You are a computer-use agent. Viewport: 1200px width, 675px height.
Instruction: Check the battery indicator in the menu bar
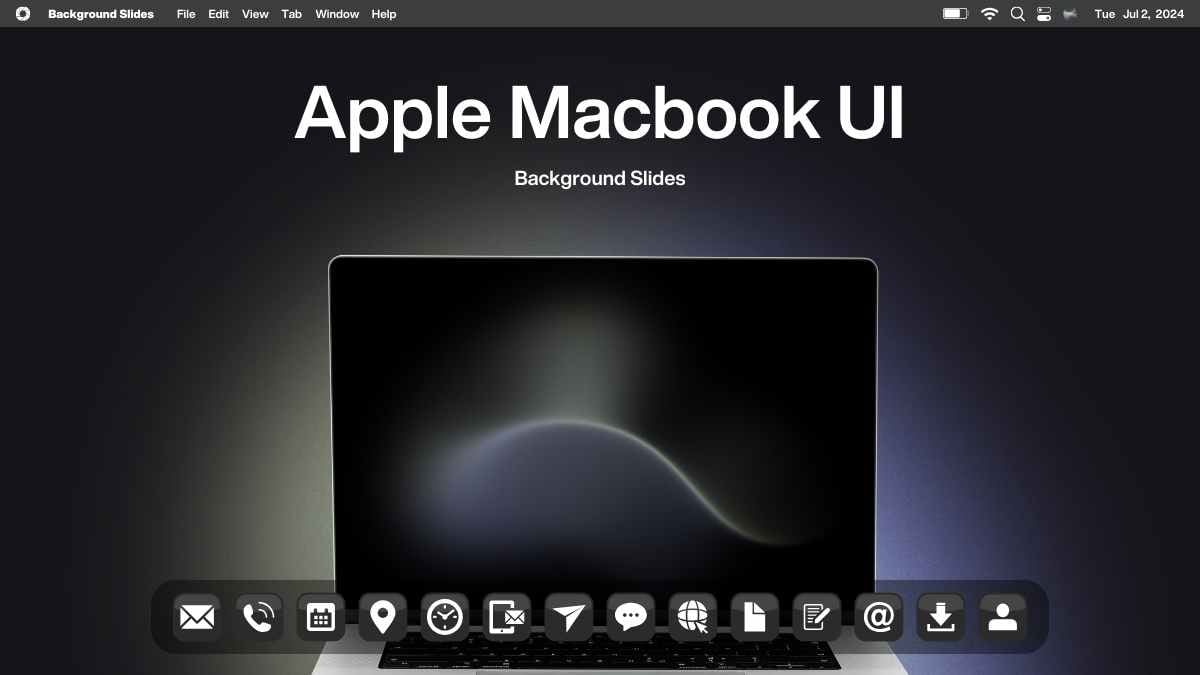954,14
